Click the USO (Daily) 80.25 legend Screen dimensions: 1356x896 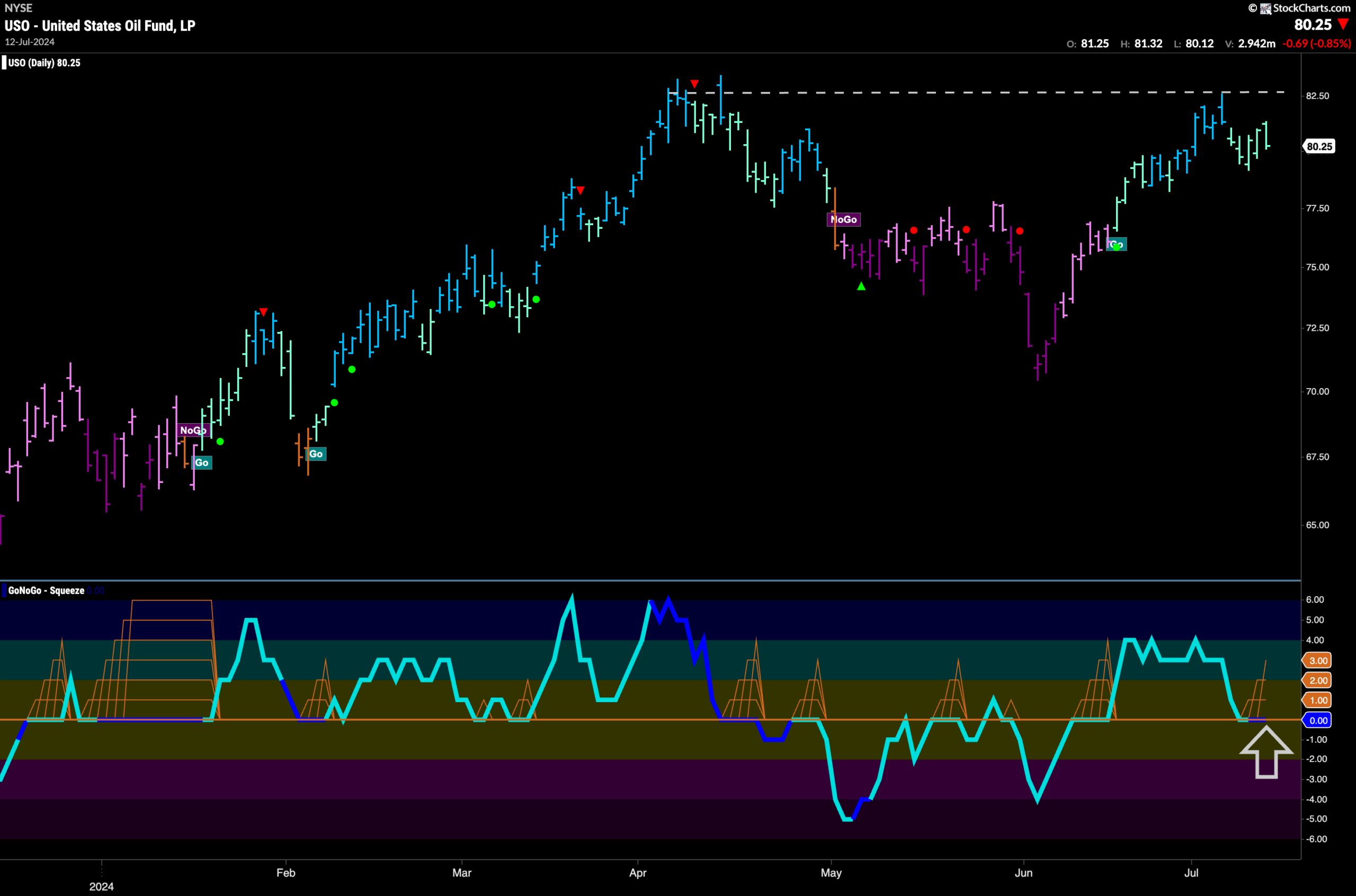point(44,63)
